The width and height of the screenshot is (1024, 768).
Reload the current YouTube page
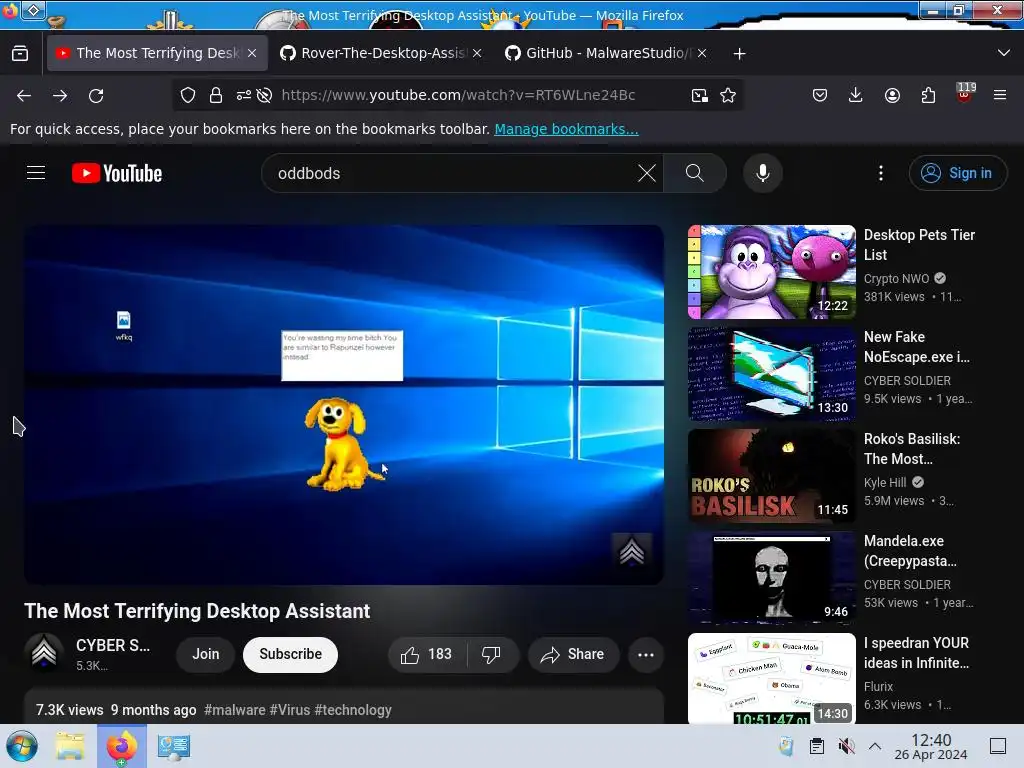click(x=96, y=95)
